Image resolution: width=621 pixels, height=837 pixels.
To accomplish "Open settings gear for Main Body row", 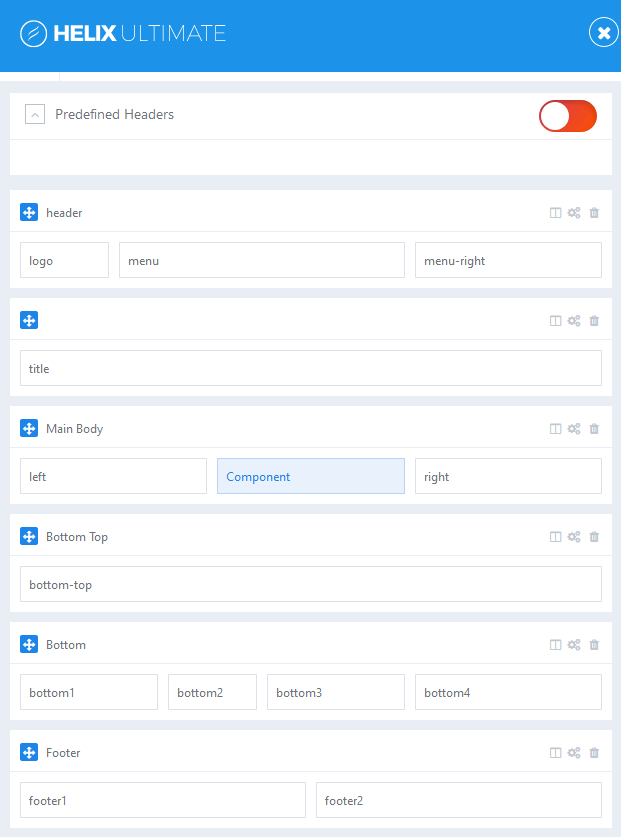I will pyautogui.click(x=574, y=429).
